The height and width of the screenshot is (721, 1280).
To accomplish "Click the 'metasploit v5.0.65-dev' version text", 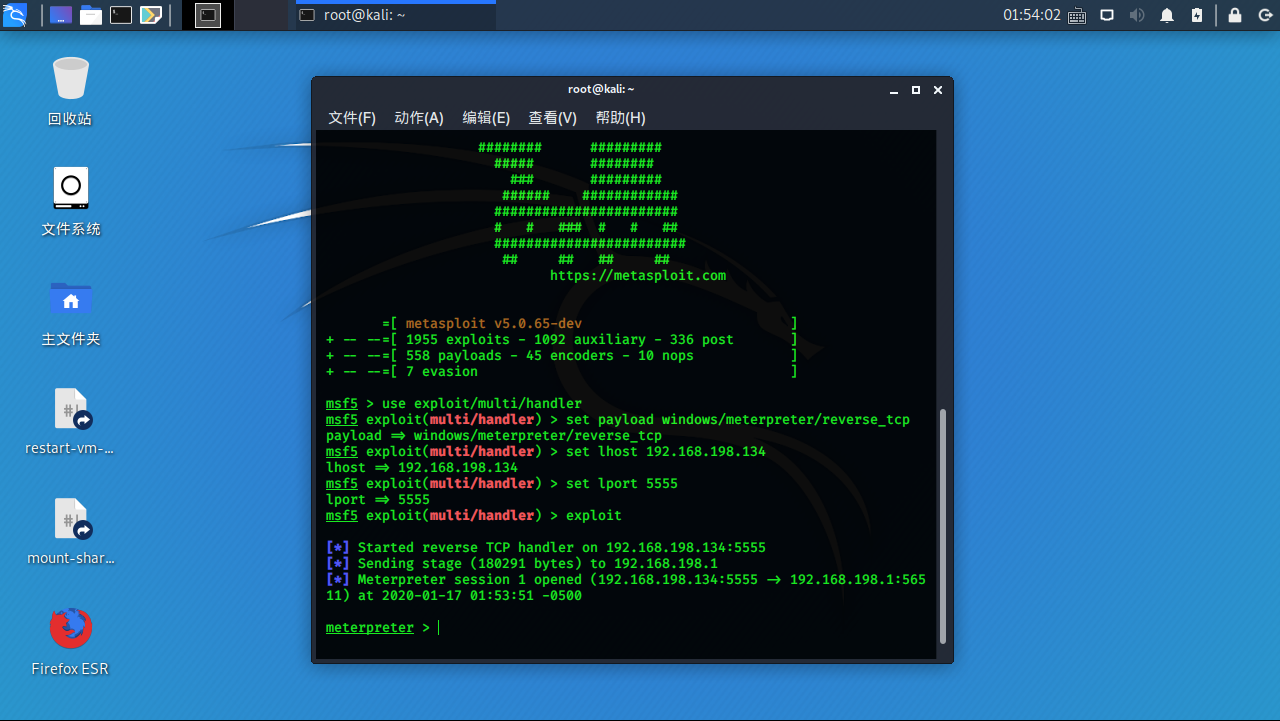I will click(x=494, y=323).
